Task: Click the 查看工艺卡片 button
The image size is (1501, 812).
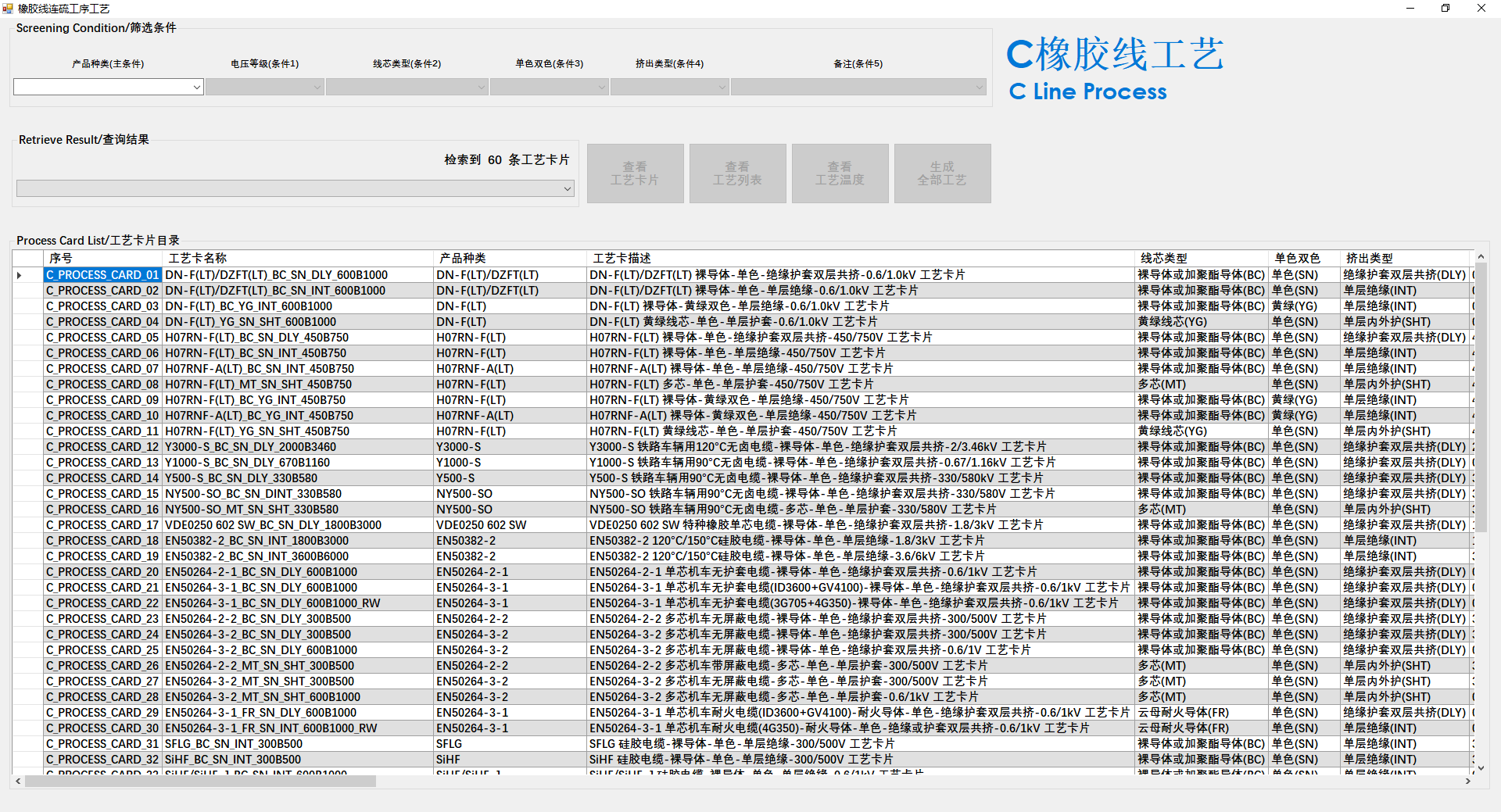Action: point(635,173)
